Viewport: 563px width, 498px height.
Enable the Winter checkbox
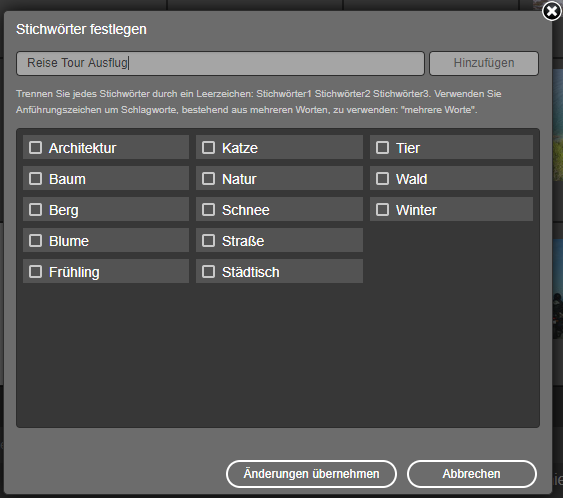click(x=382, y=210)
